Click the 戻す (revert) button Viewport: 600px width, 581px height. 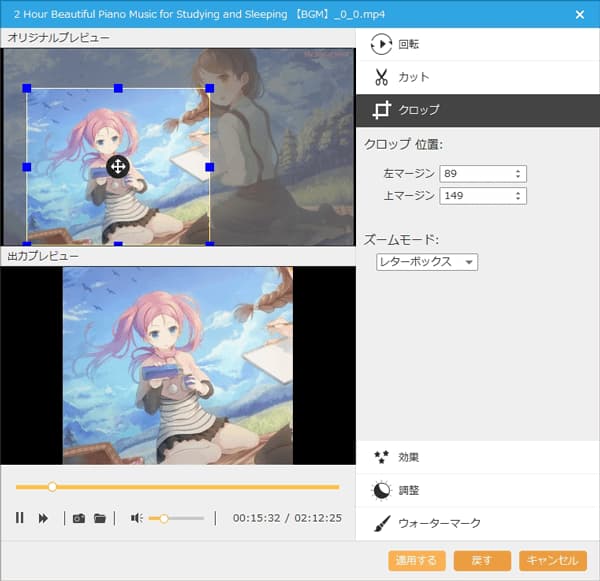tap(482, 561)
